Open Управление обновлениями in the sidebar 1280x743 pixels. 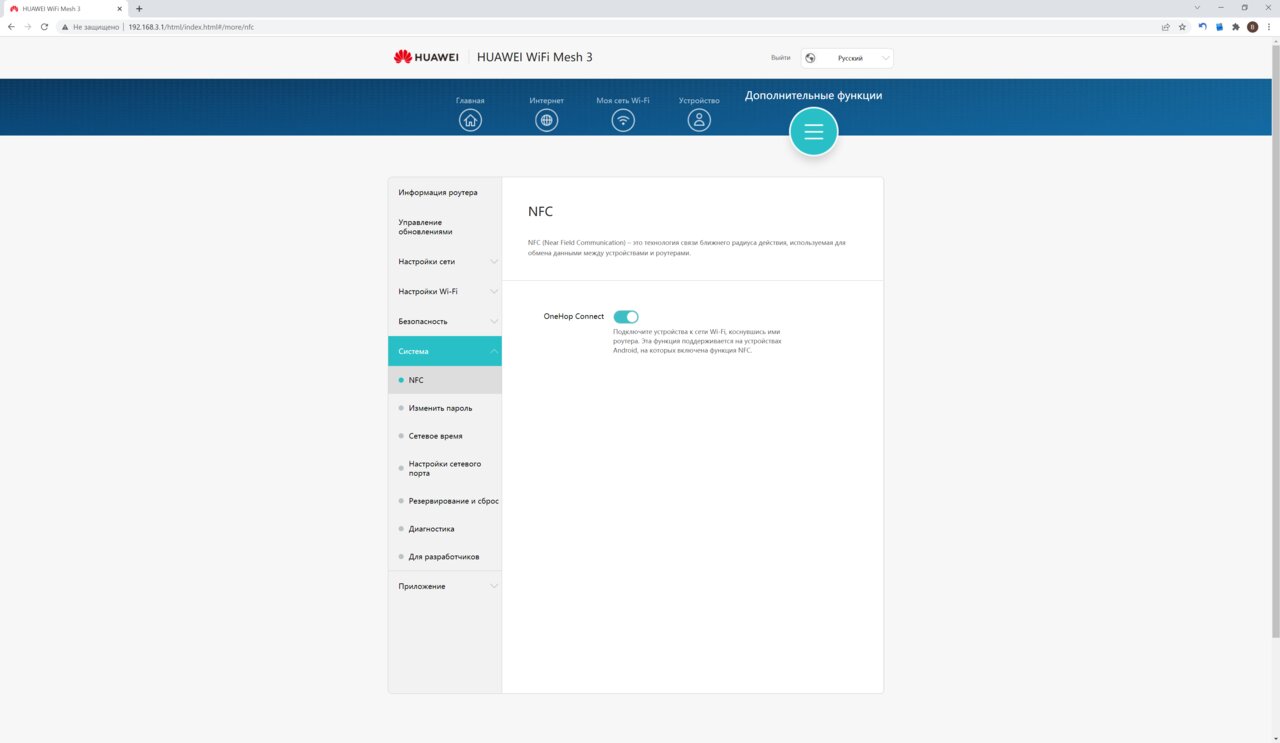coord(445,227)
